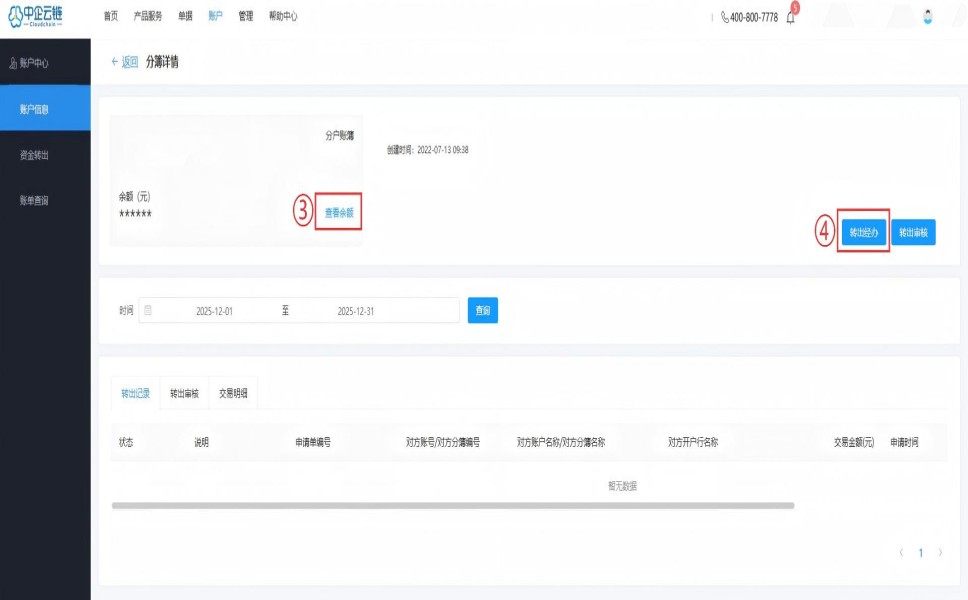This screenshot has height=600, width=968.
Task: Open 账户中心 sidebar header
Action: tap(29, 63)
